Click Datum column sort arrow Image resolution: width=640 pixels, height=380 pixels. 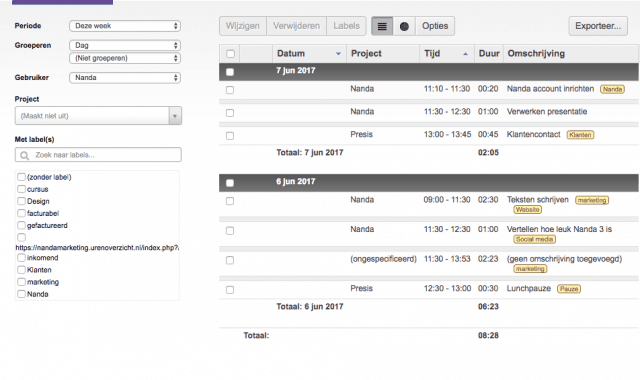pos(338,54)
